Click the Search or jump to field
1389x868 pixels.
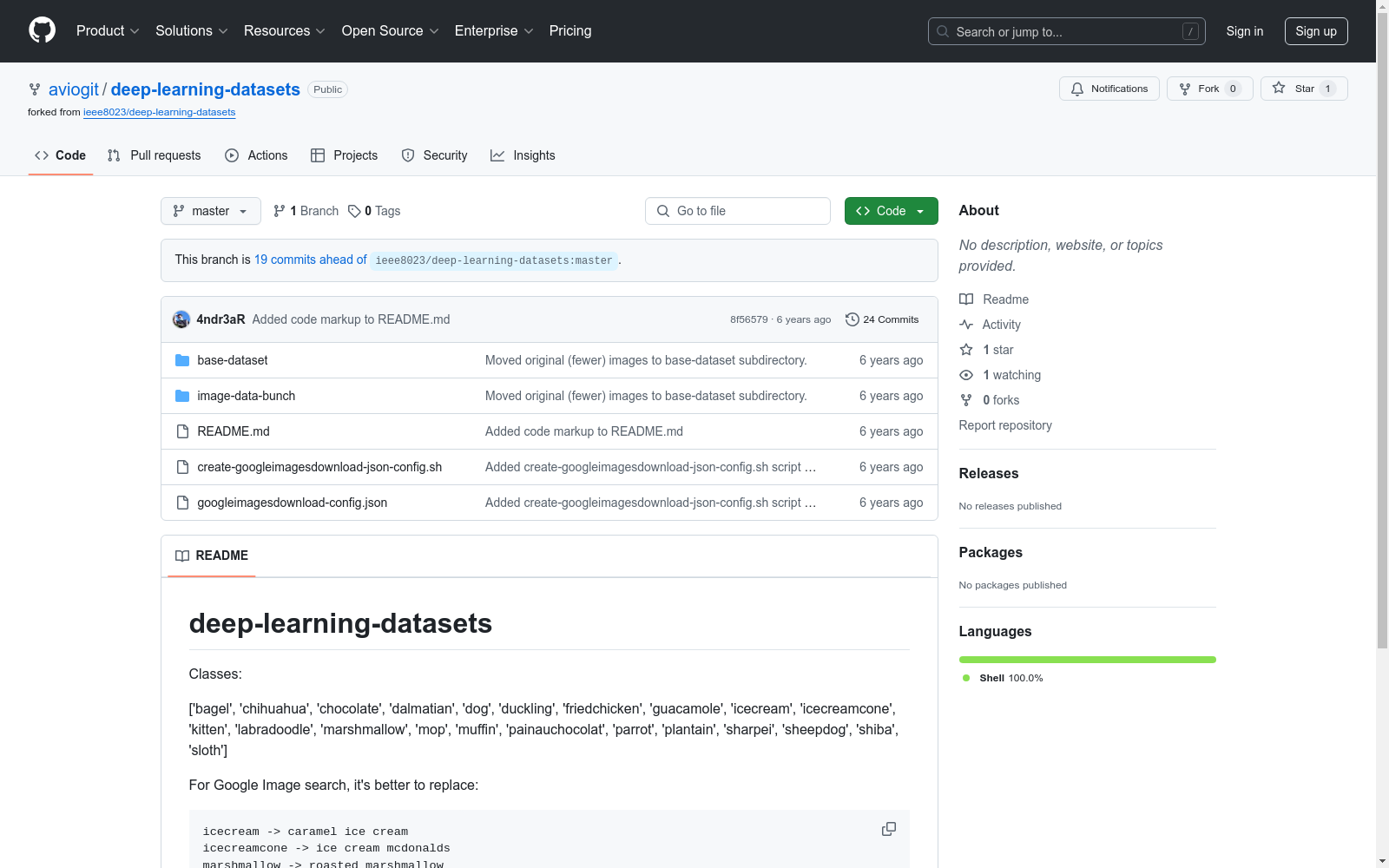pyautogui.click(x=1067, y=31)
